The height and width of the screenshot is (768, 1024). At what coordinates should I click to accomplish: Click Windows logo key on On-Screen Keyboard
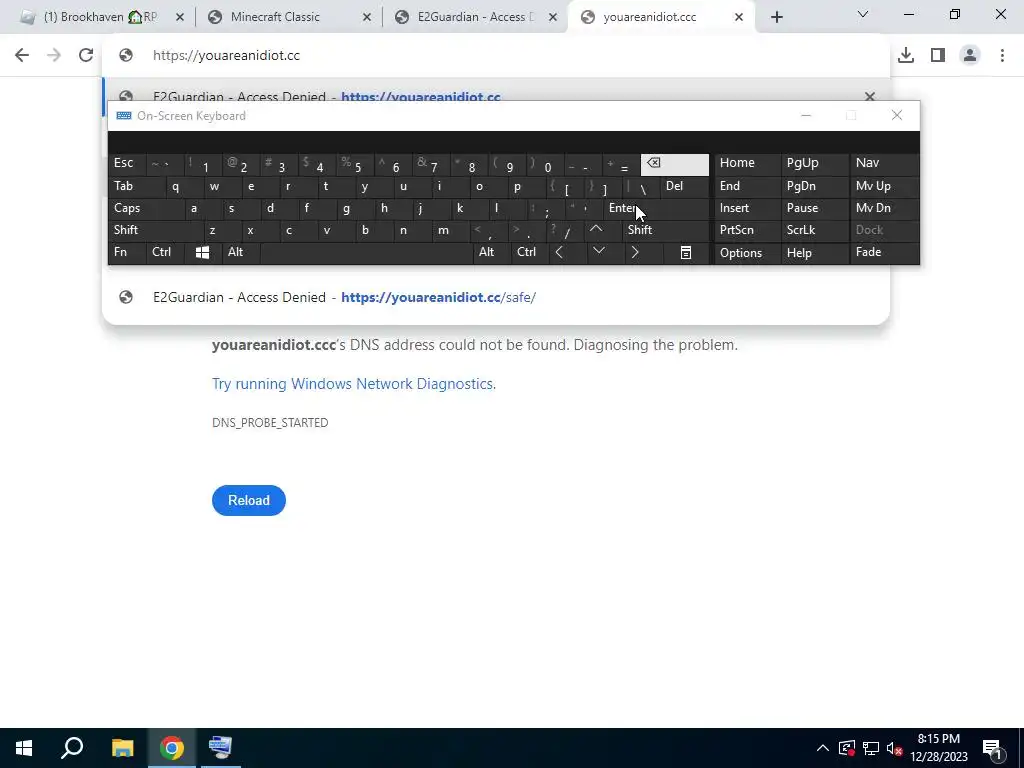coord(202,252)
